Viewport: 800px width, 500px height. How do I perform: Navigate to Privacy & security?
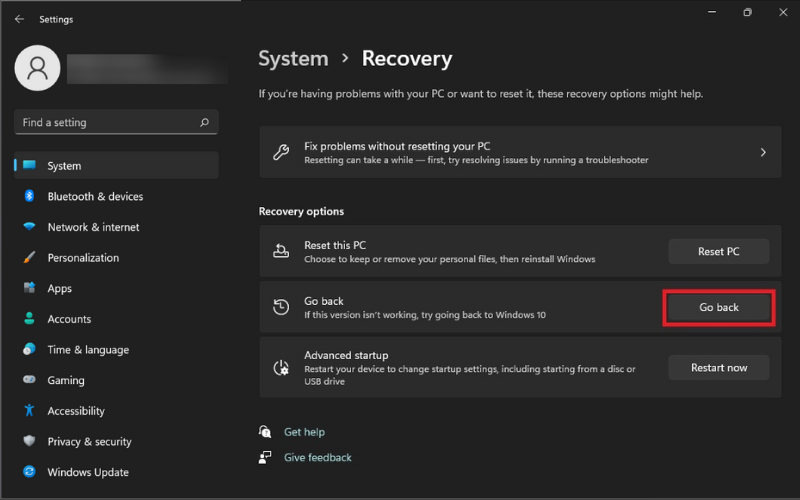tap(116, 441)
